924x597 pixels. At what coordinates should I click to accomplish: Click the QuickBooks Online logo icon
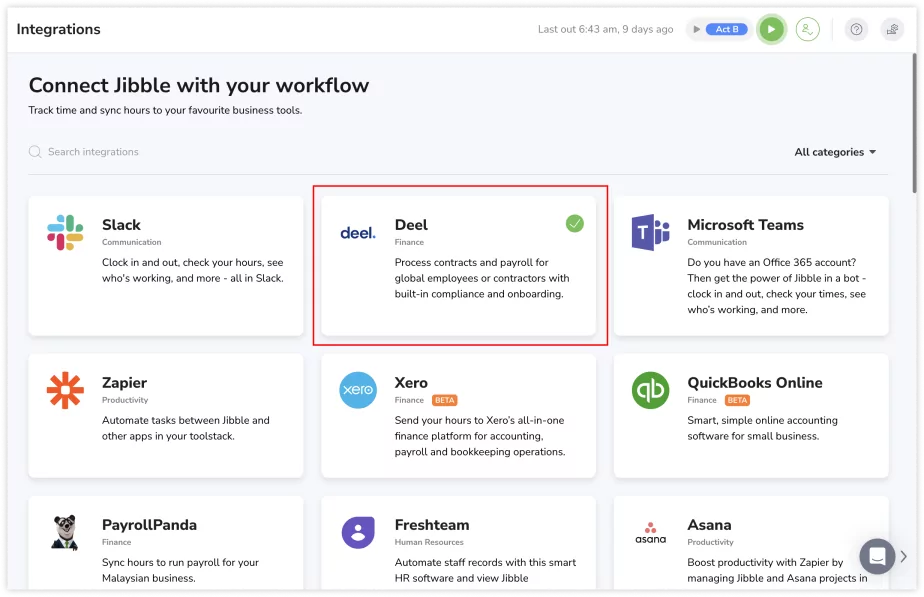651,390
